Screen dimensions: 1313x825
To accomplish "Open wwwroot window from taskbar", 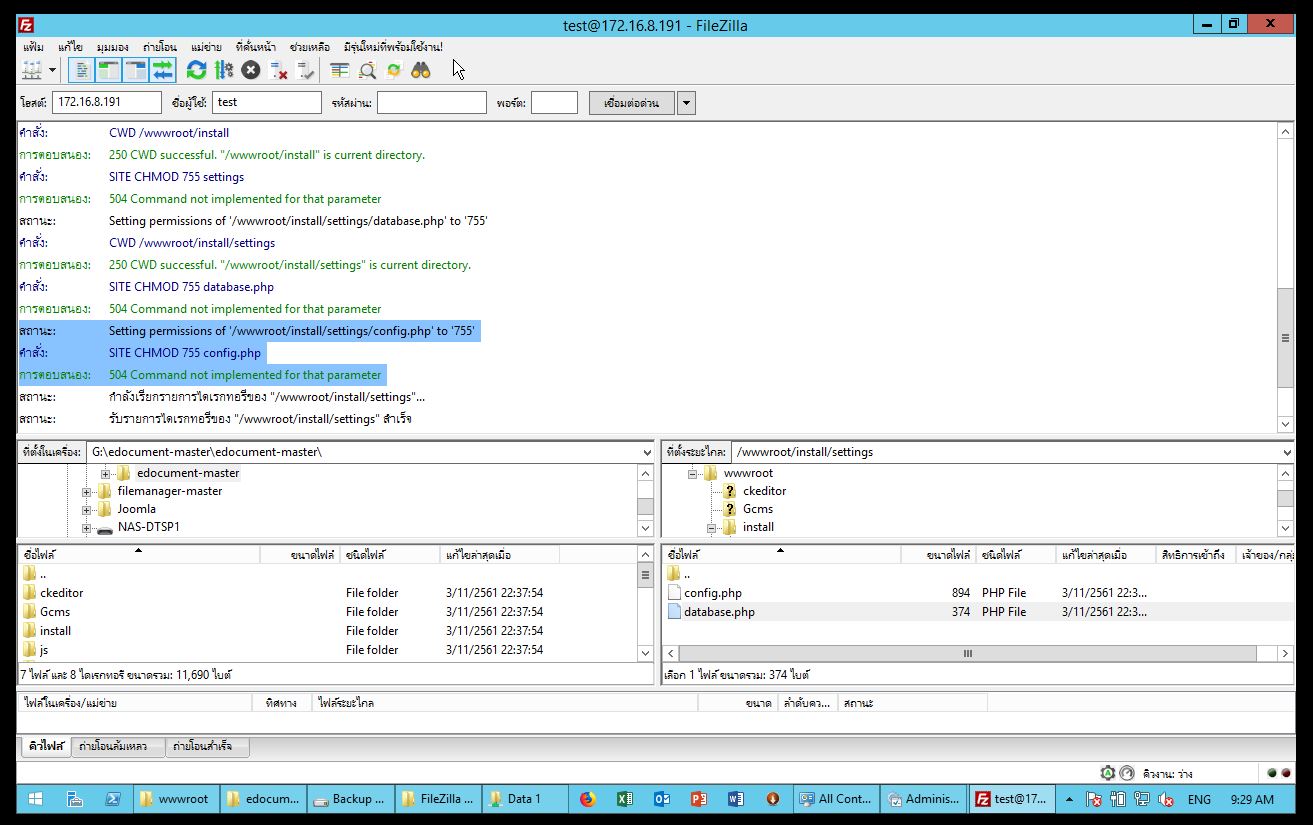I will pos(175,799).
